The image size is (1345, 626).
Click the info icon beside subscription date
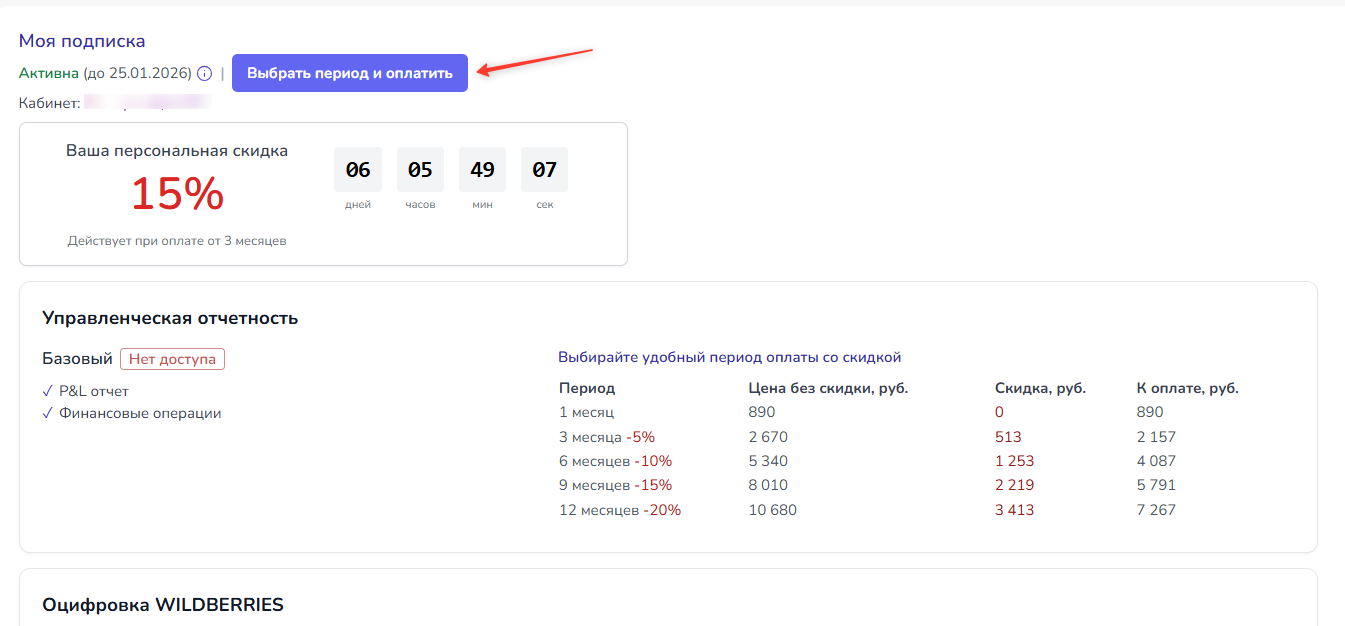coord(204,73)
